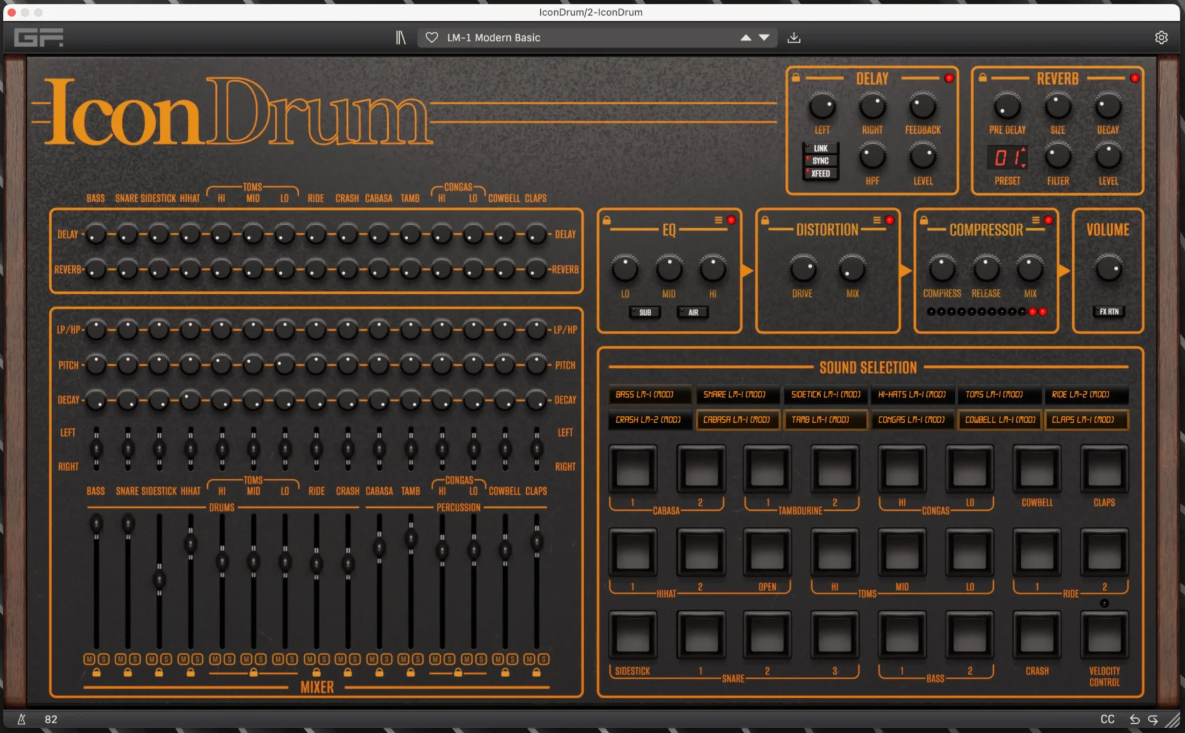Open the preset library browser icon
The image size is (1185, 733).
pyautogui.click(x=401, y=38)
